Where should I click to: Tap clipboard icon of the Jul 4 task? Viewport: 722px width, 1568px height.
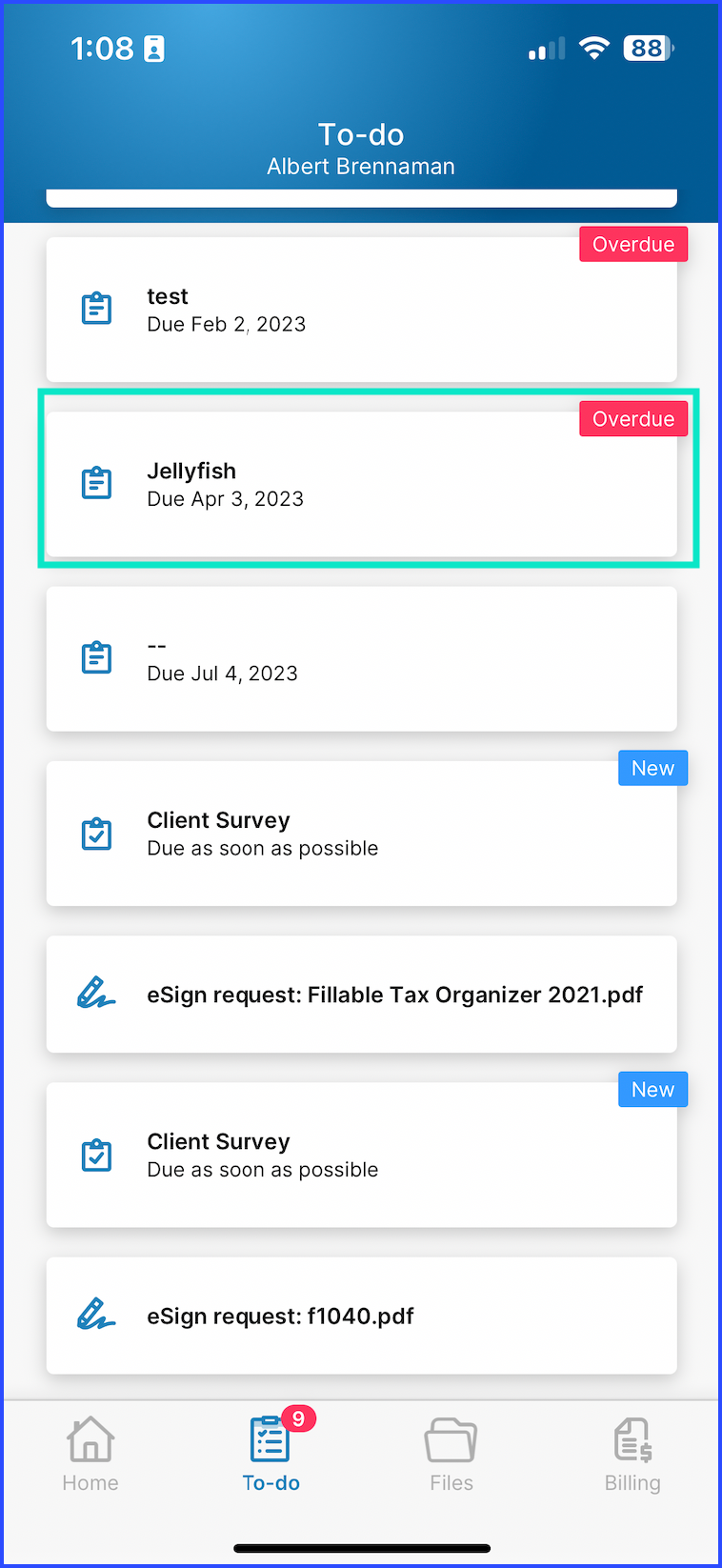pos(96,657)
